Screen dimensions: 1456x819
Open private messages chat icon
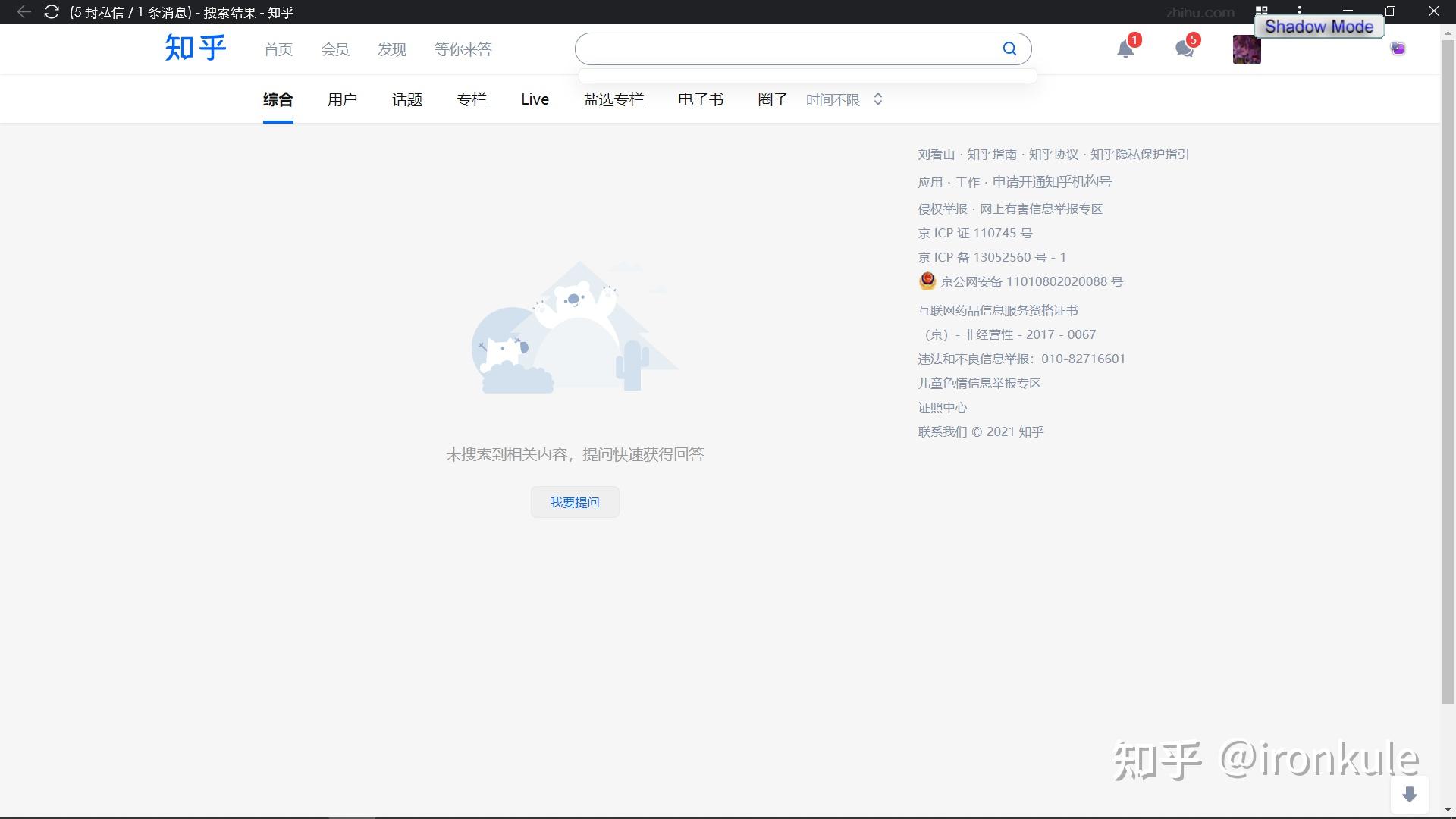1184,49
